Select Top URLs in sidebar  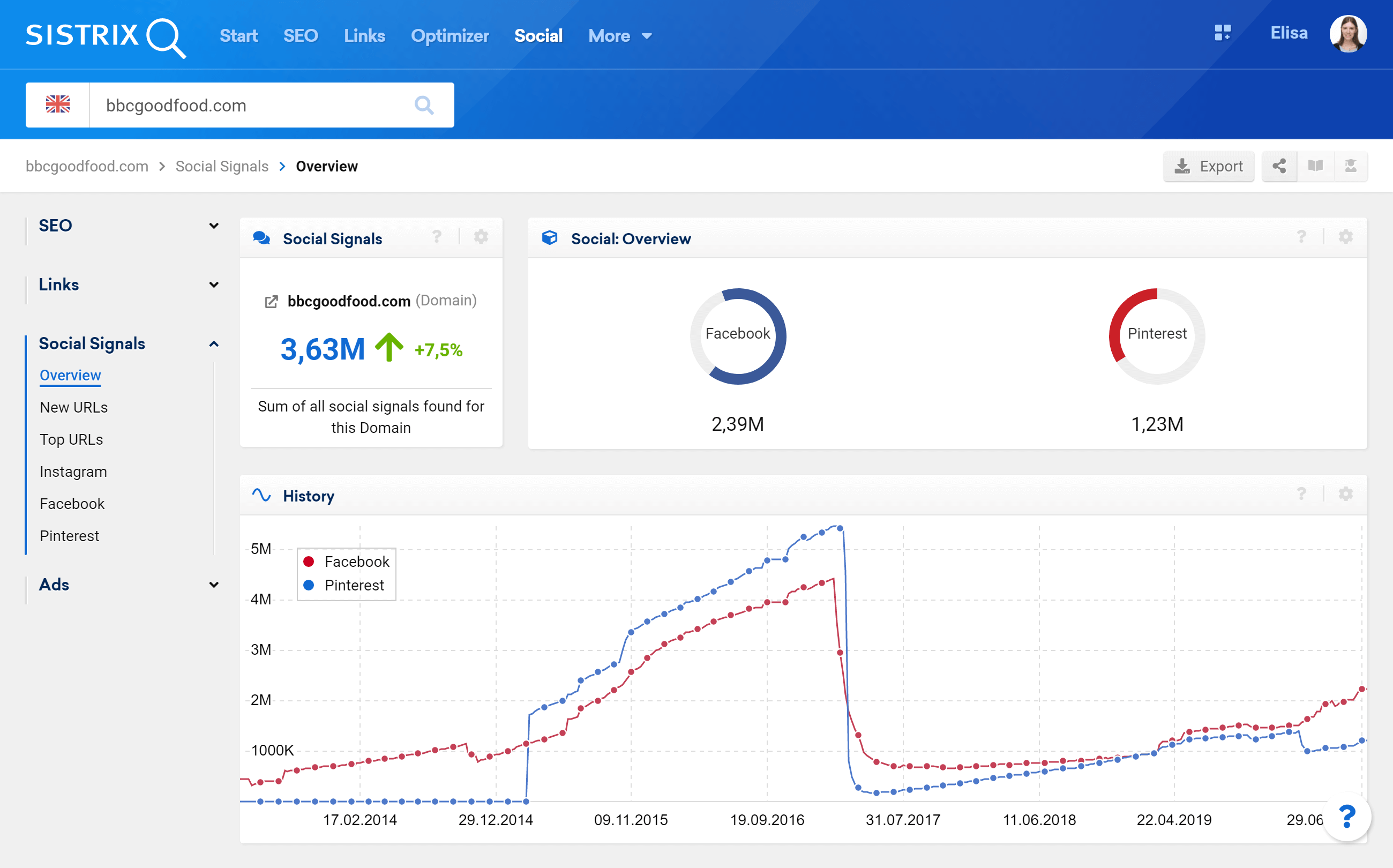click(x=71, y=440)
